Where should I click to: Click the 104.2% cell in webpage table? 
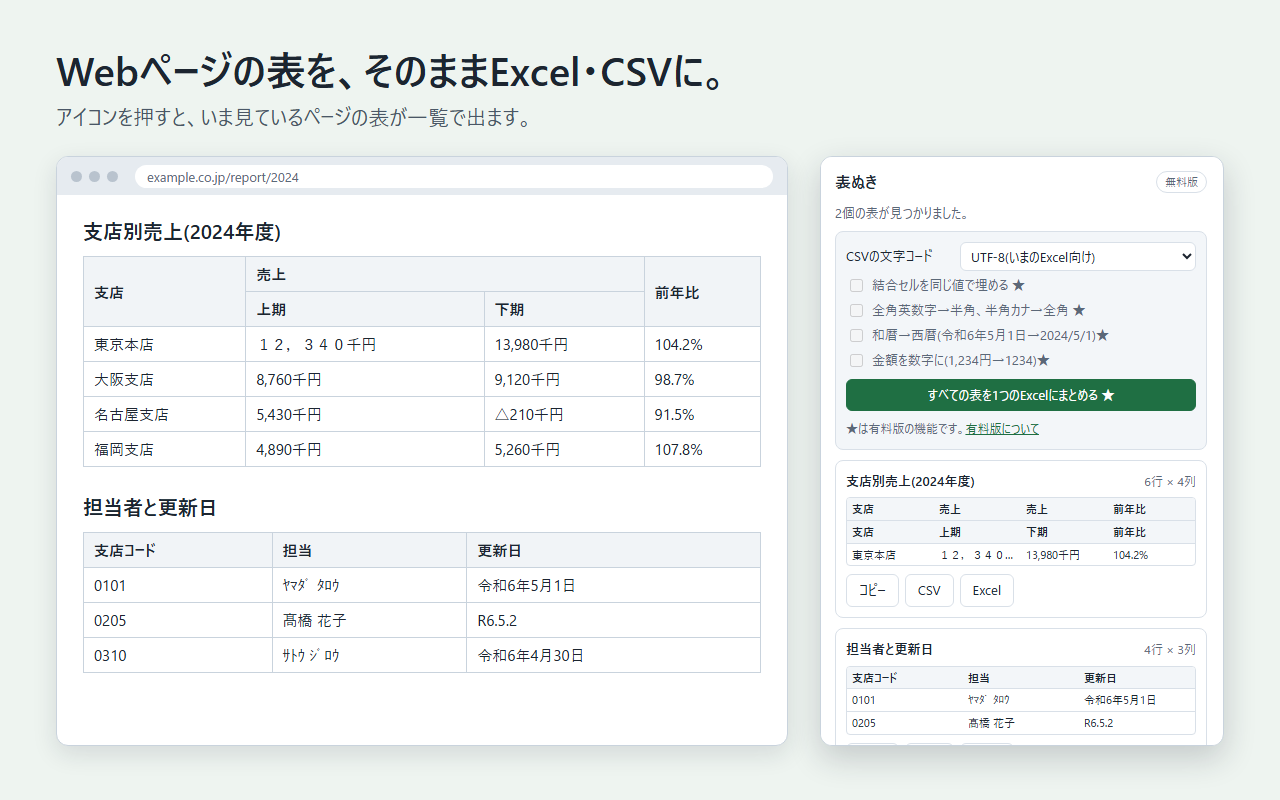pyautogui.click(x=702, y=344)
